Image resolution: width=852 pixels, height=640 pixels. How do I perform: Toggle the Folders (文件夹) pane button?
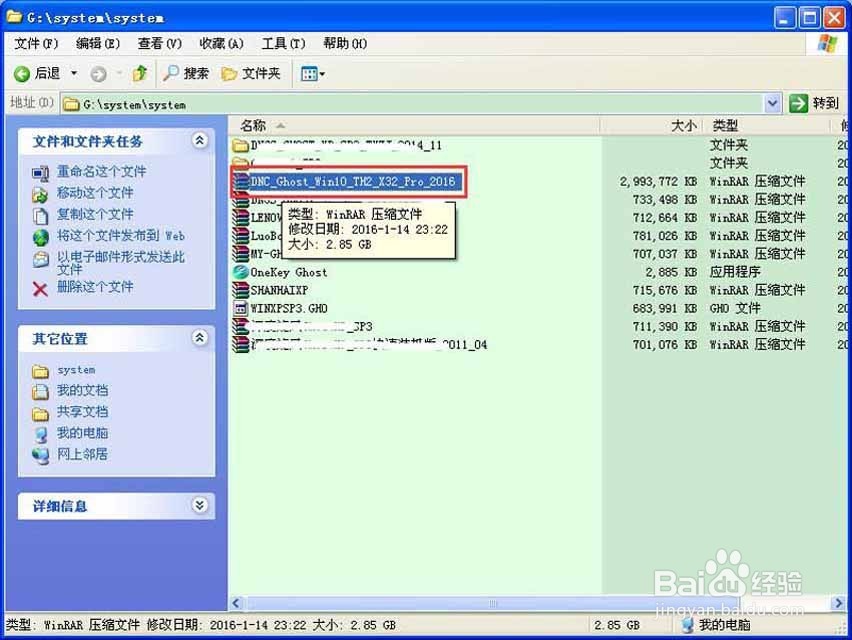[252, 73]
